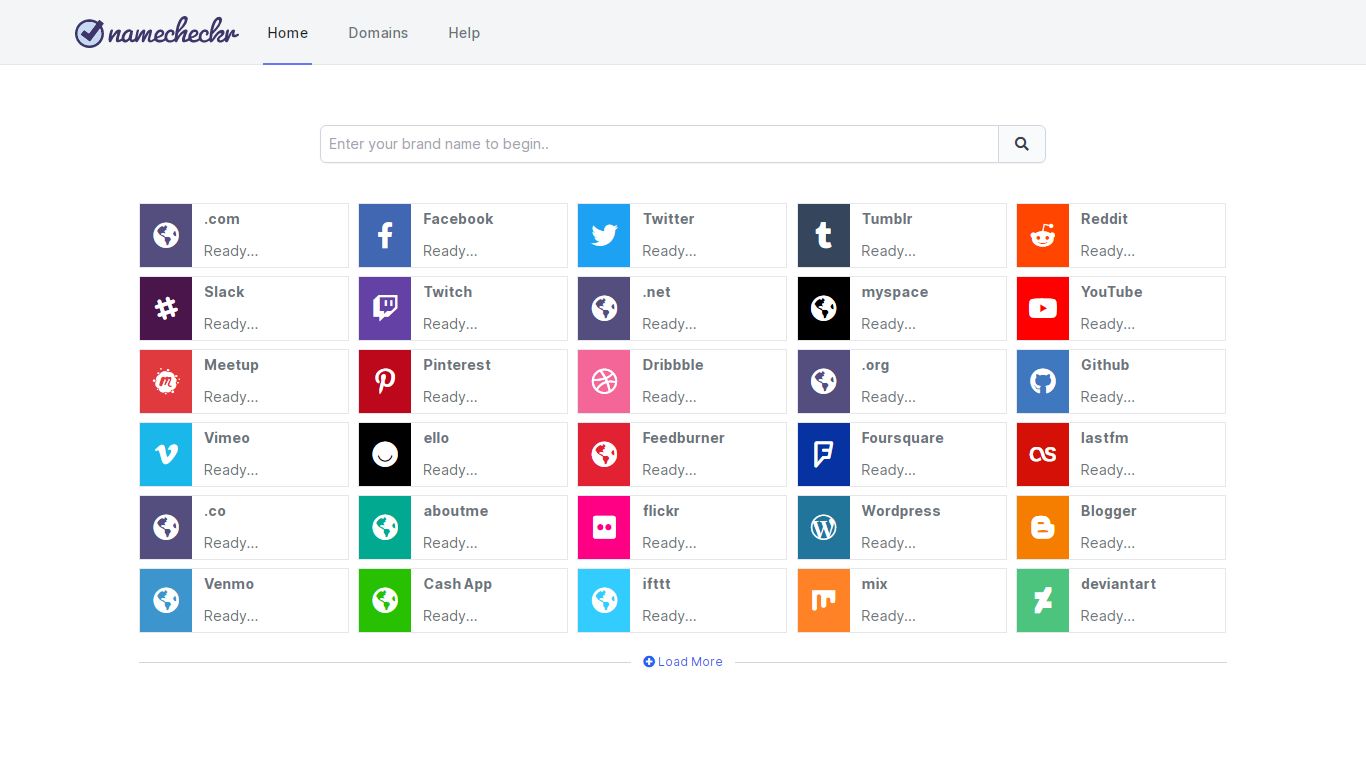Click the magnifier search button

1022,144
